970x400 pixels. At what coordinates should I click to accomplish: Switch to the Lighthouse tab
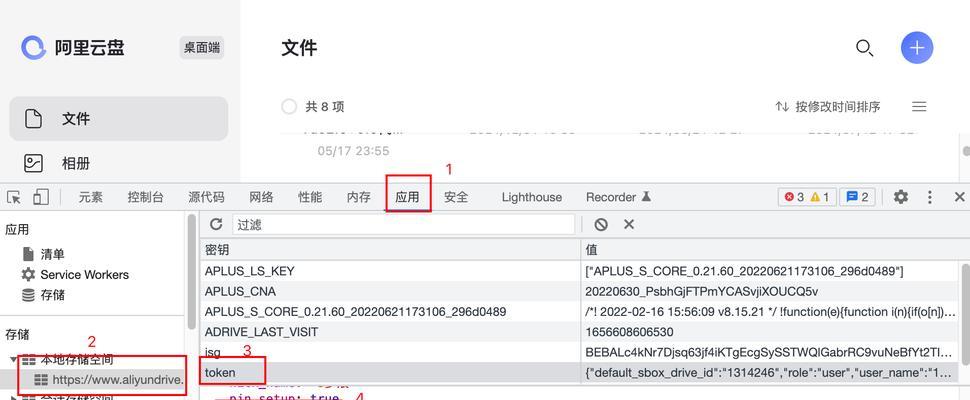click(x=532, y=197)
